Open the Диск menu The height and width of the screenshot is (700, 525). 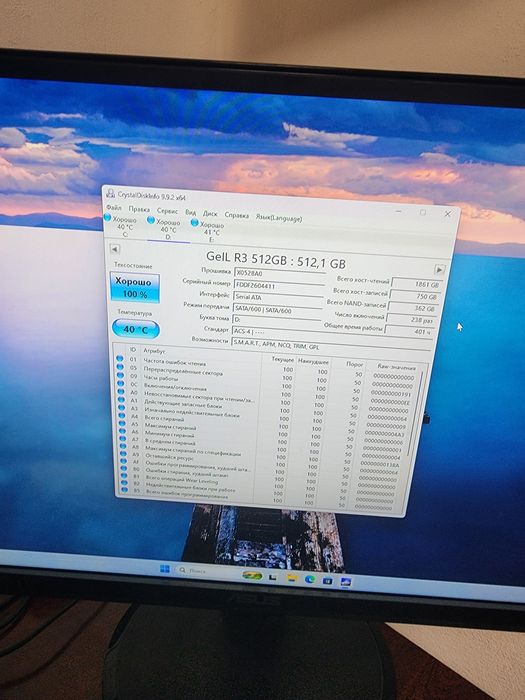click(210, 213)
